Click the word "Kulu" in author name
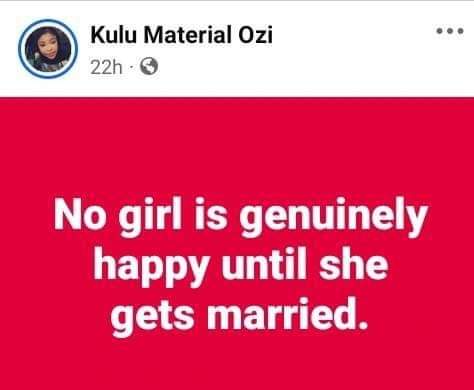 click(x=113, y=35)
